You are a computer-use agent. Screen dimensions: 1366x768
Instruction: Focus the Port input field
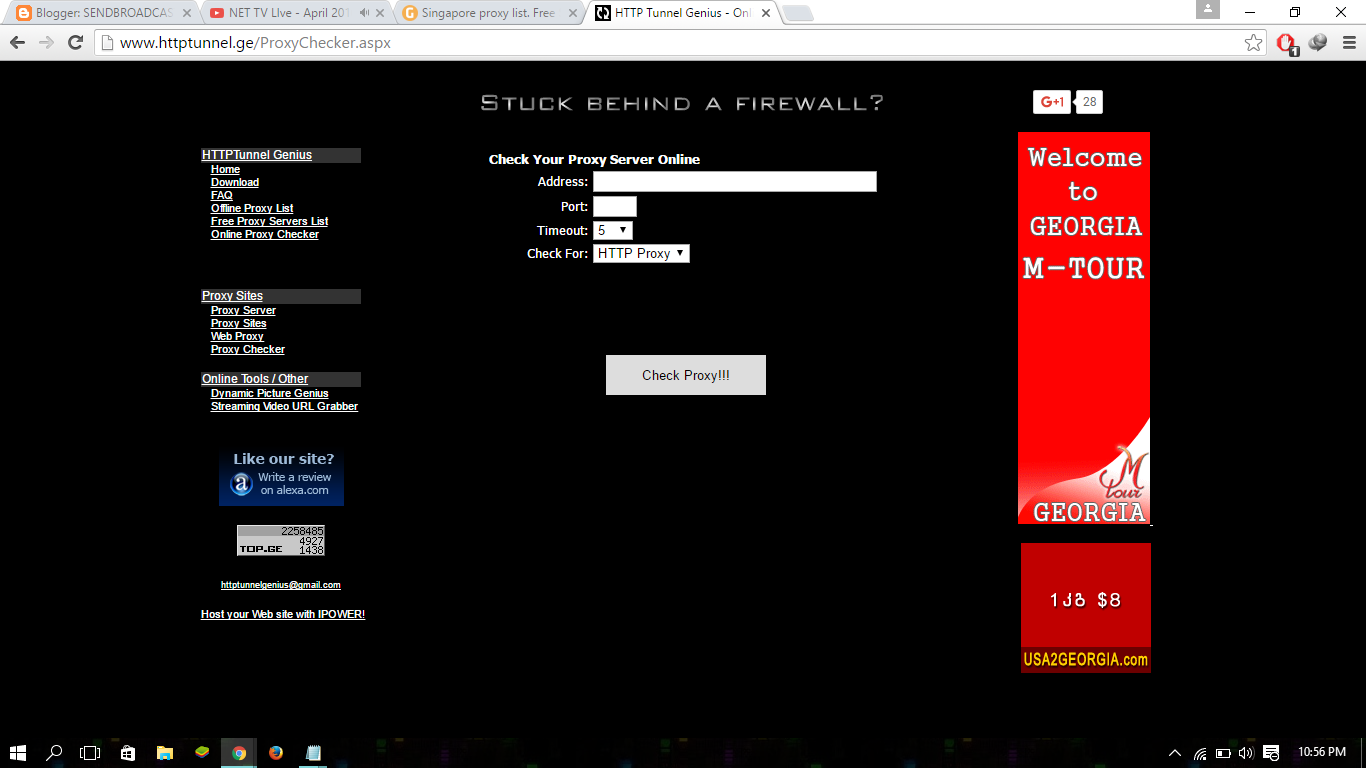[615, 207]
